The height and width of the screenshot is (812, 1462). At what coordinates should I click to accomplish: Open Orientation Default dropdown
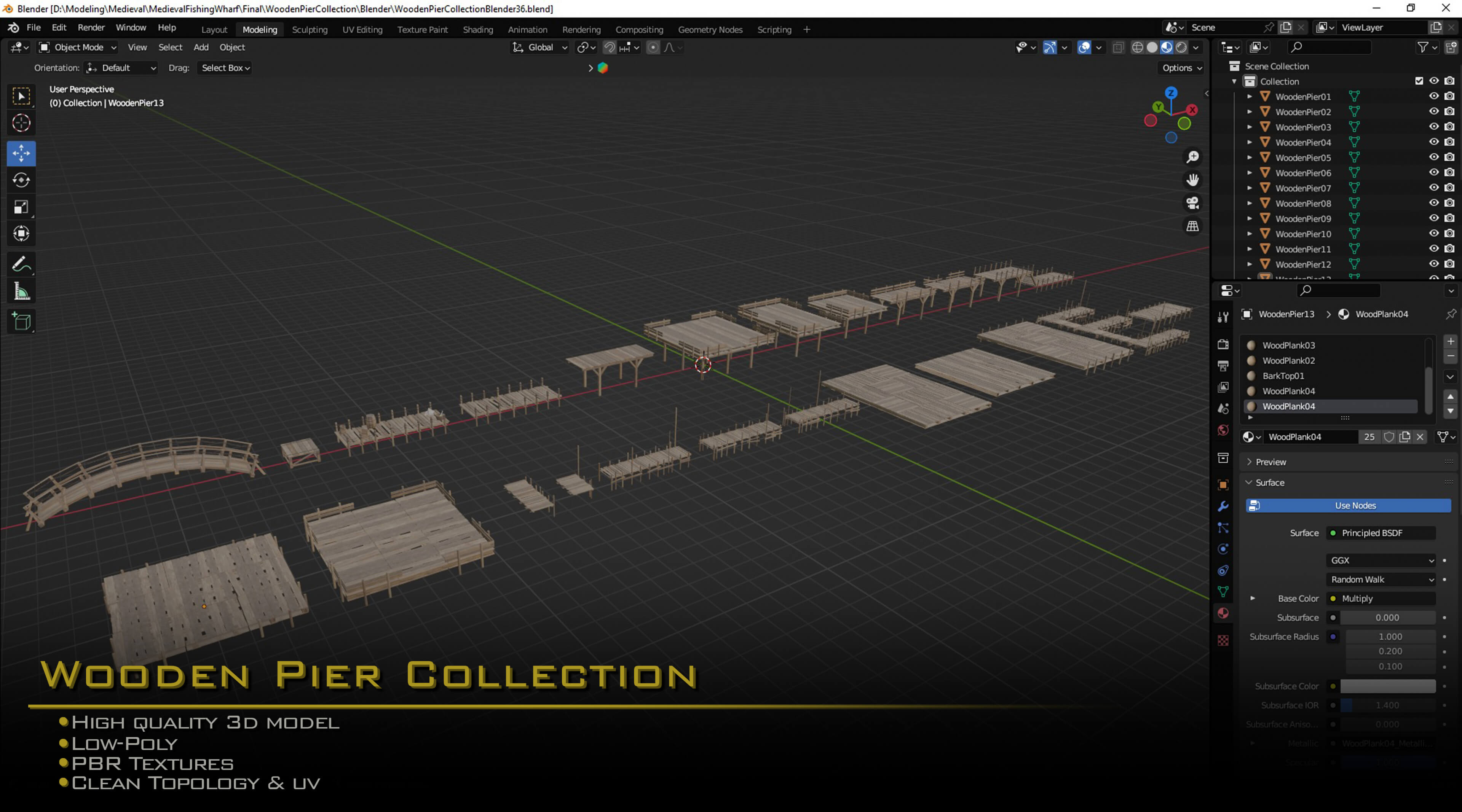(121, 68)
